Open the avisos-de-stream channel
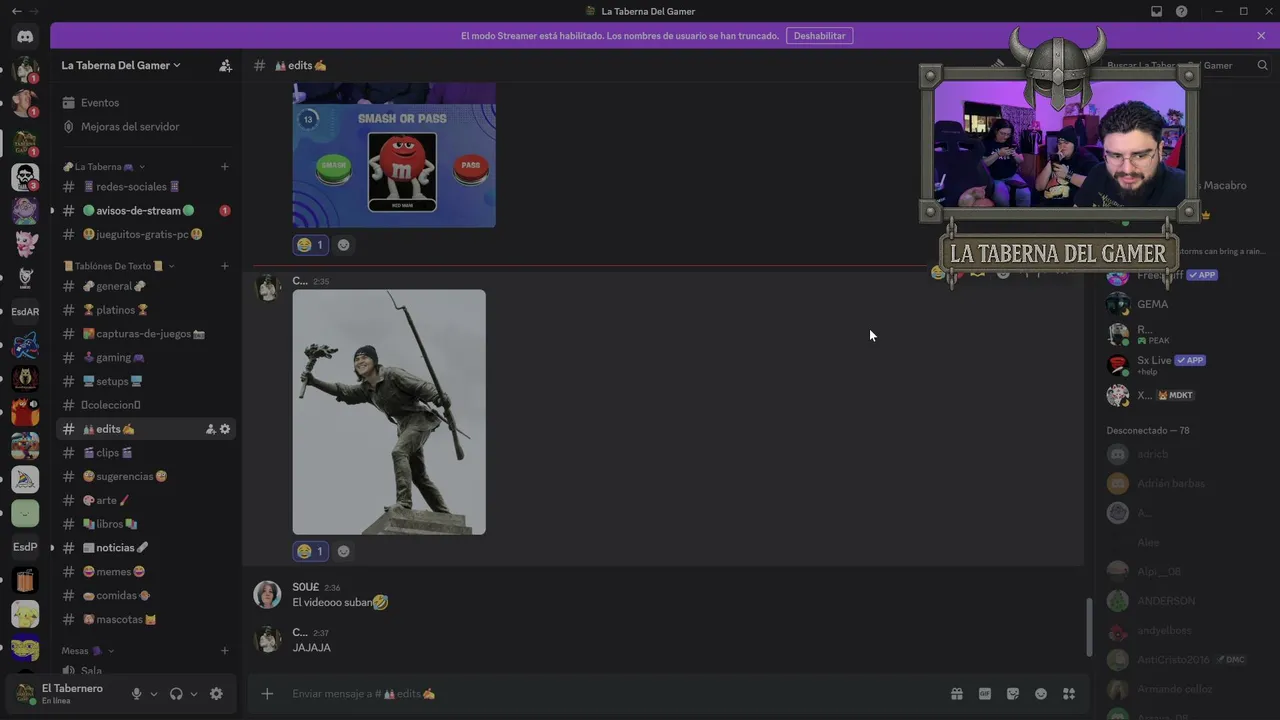Viewport: 1280px width, 720px height. pyautogui.click(x=146, y=211)
